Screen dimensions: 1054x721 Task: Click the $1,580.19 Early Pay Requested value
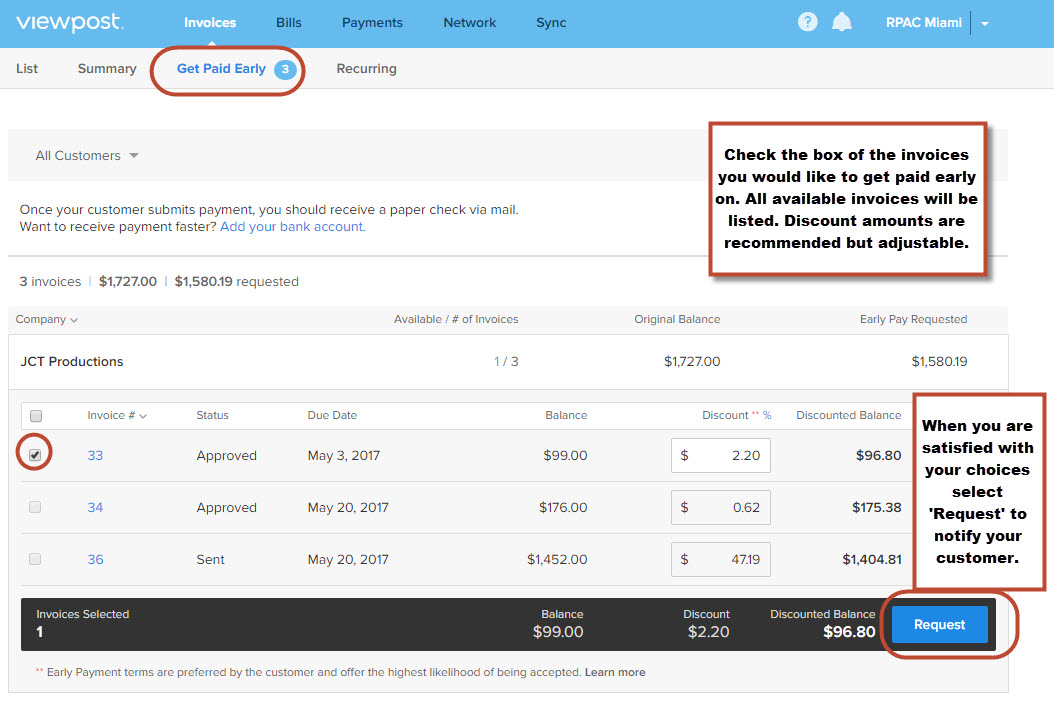coord(939,362)
